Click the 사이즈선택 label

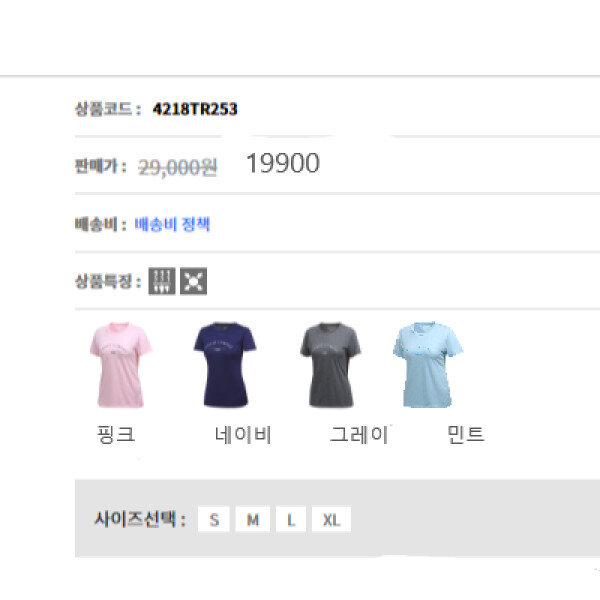[139, 519]
